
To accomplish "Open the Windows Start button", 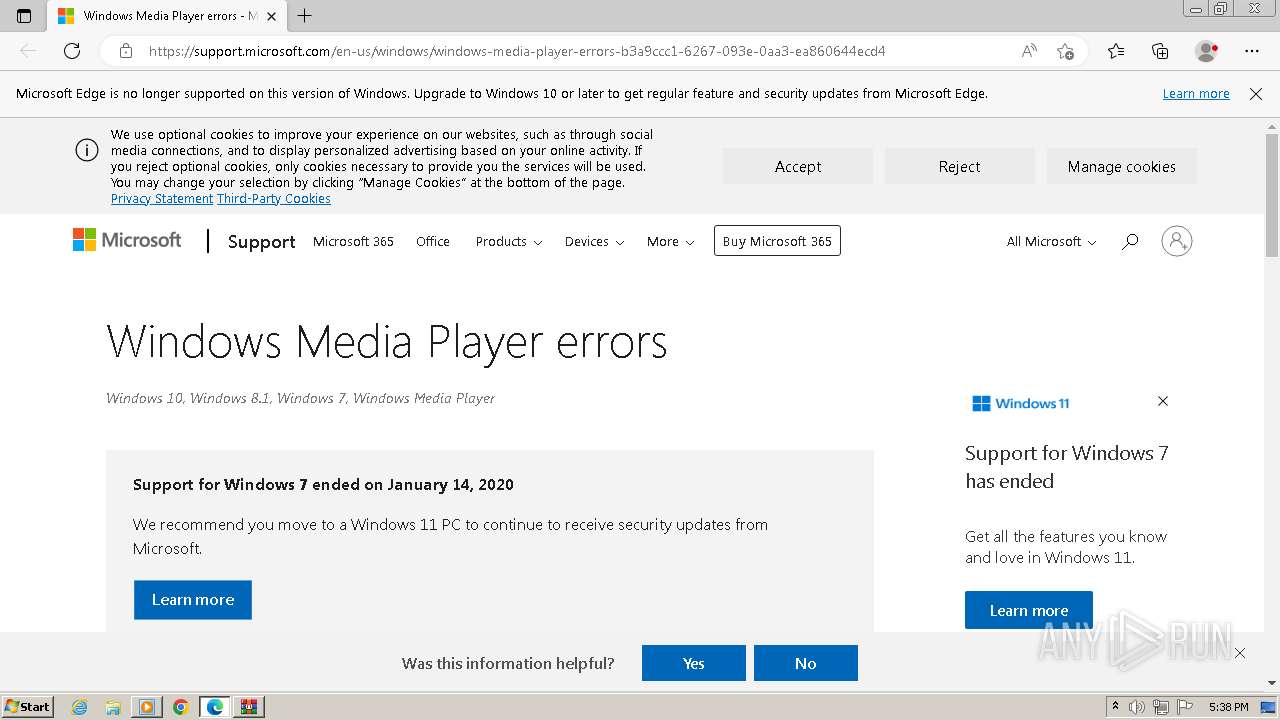I will click(x=27, y=706).
